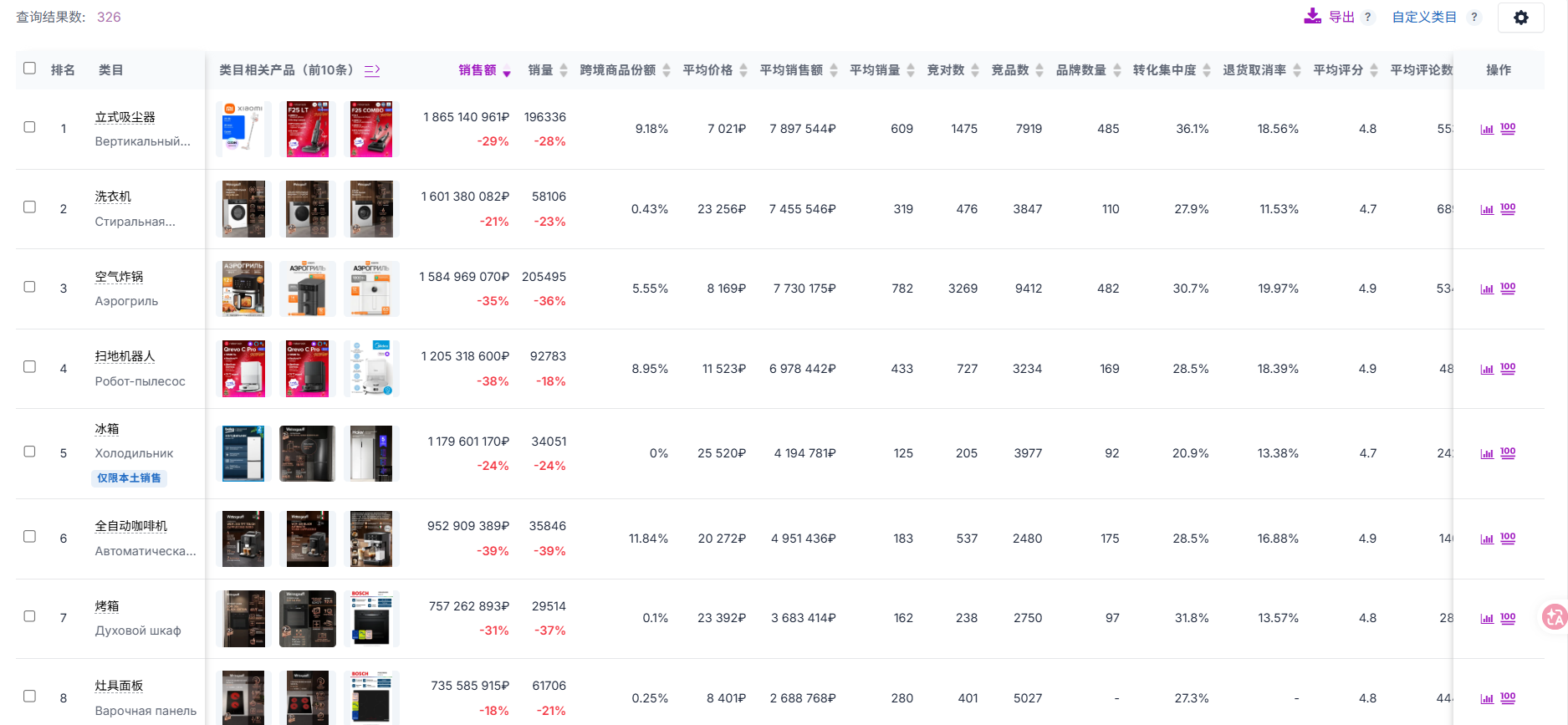Open the 自定义类目 link

[x=1423, y=18]
